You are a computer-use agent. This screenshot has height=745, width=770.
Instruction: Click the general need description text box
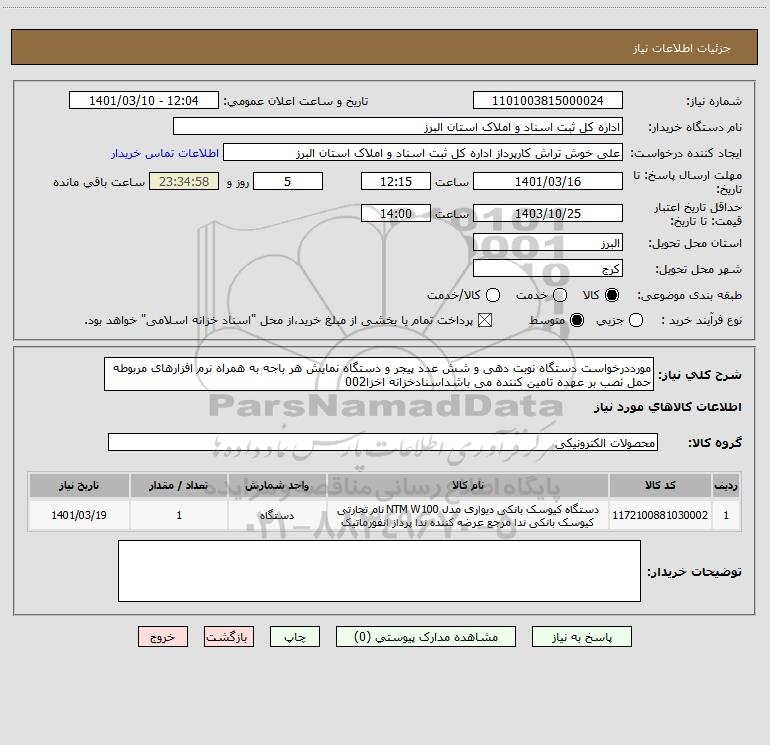379,374
